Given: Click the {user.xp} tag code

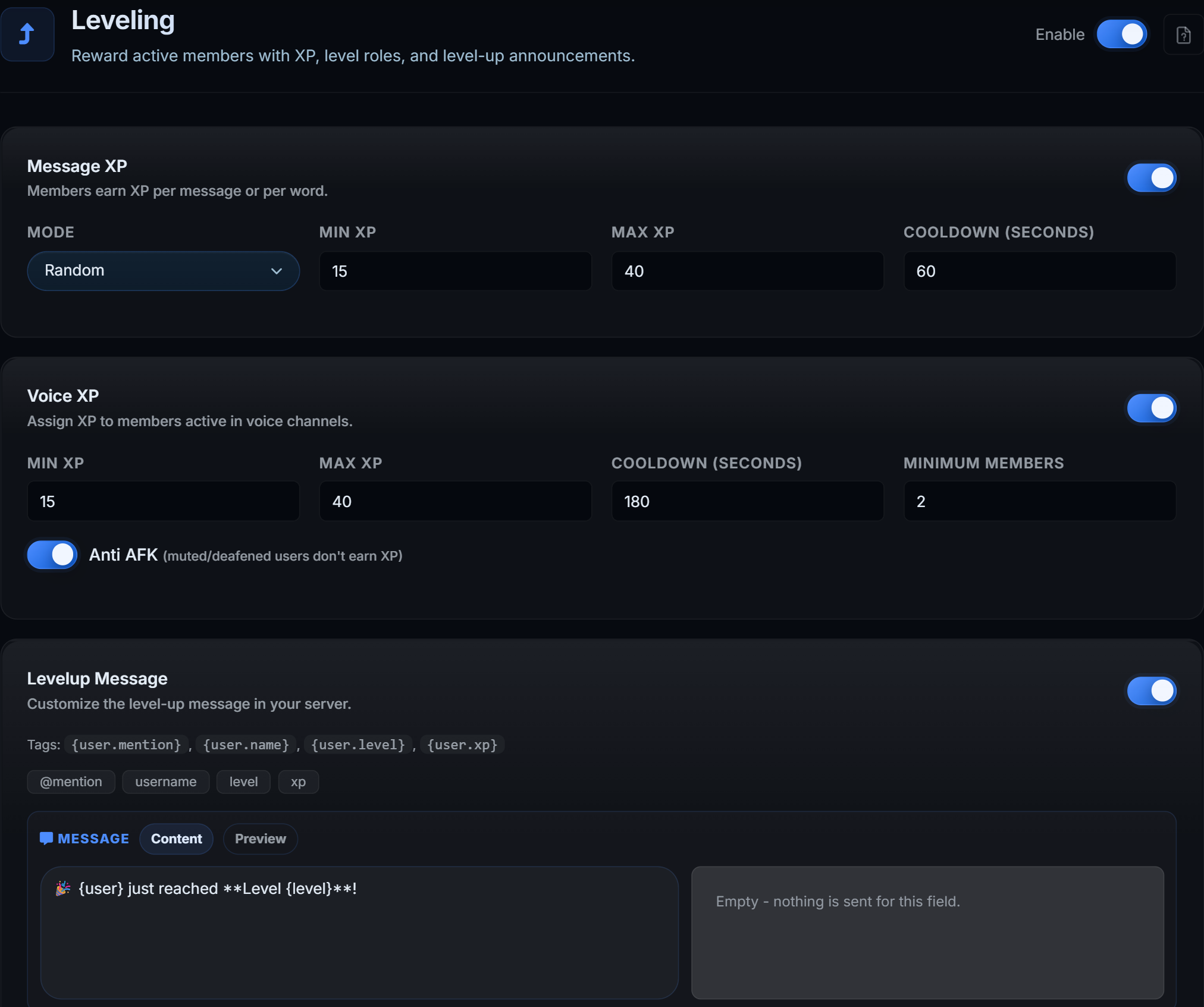Looking at the screenshot, I should [462, 745].
